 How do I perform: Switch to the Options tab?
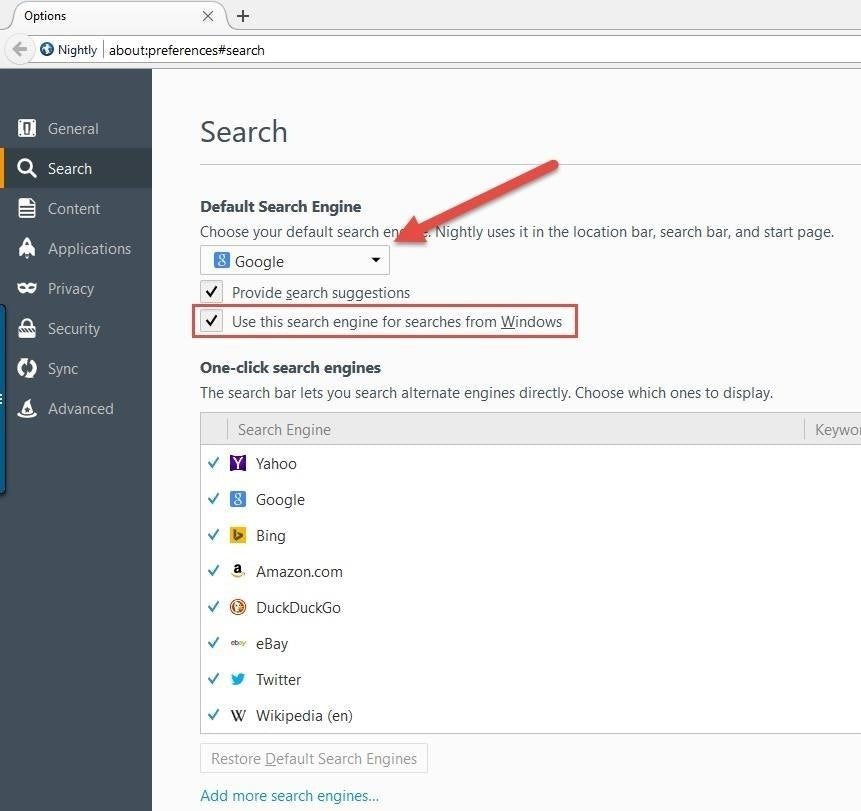coord(110,16)
